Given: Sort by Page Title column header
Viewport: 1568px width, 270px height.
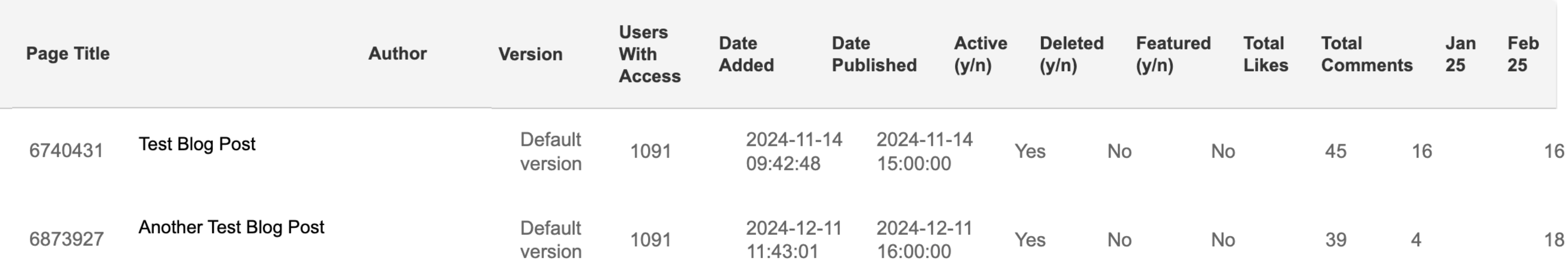Looking at the screenshot, I should click(67, 54).
